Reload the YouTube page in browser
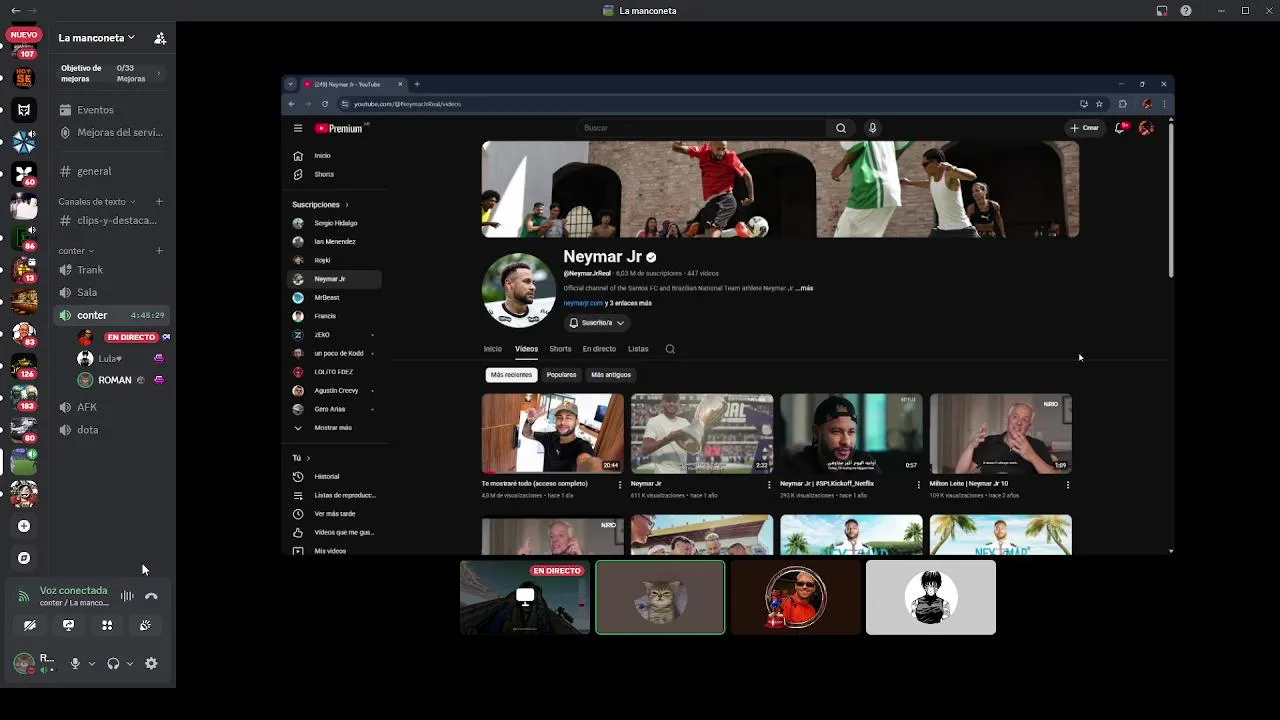1280x720 pixels. point(325,104)
